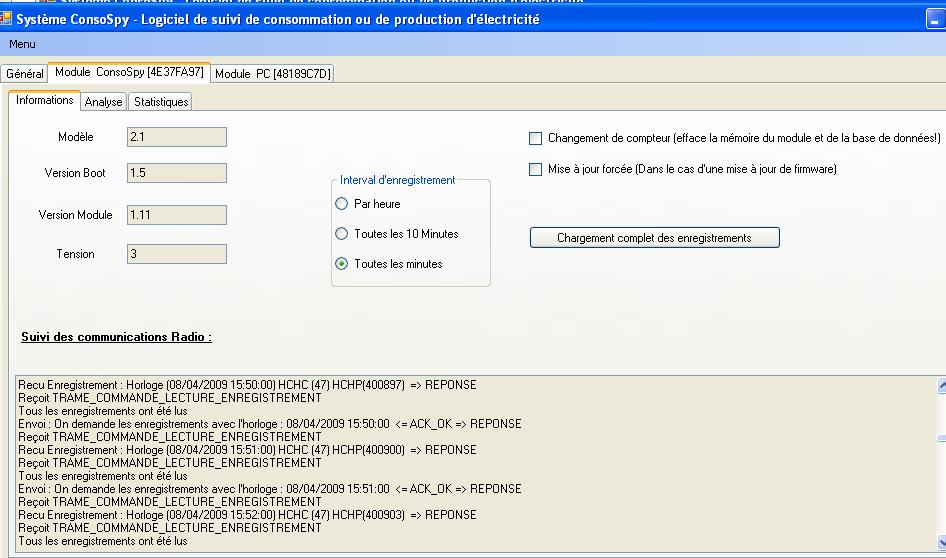946x558 pixels.
Task: Click the radio log scrollbar up arrow
Action: point(940,385)
